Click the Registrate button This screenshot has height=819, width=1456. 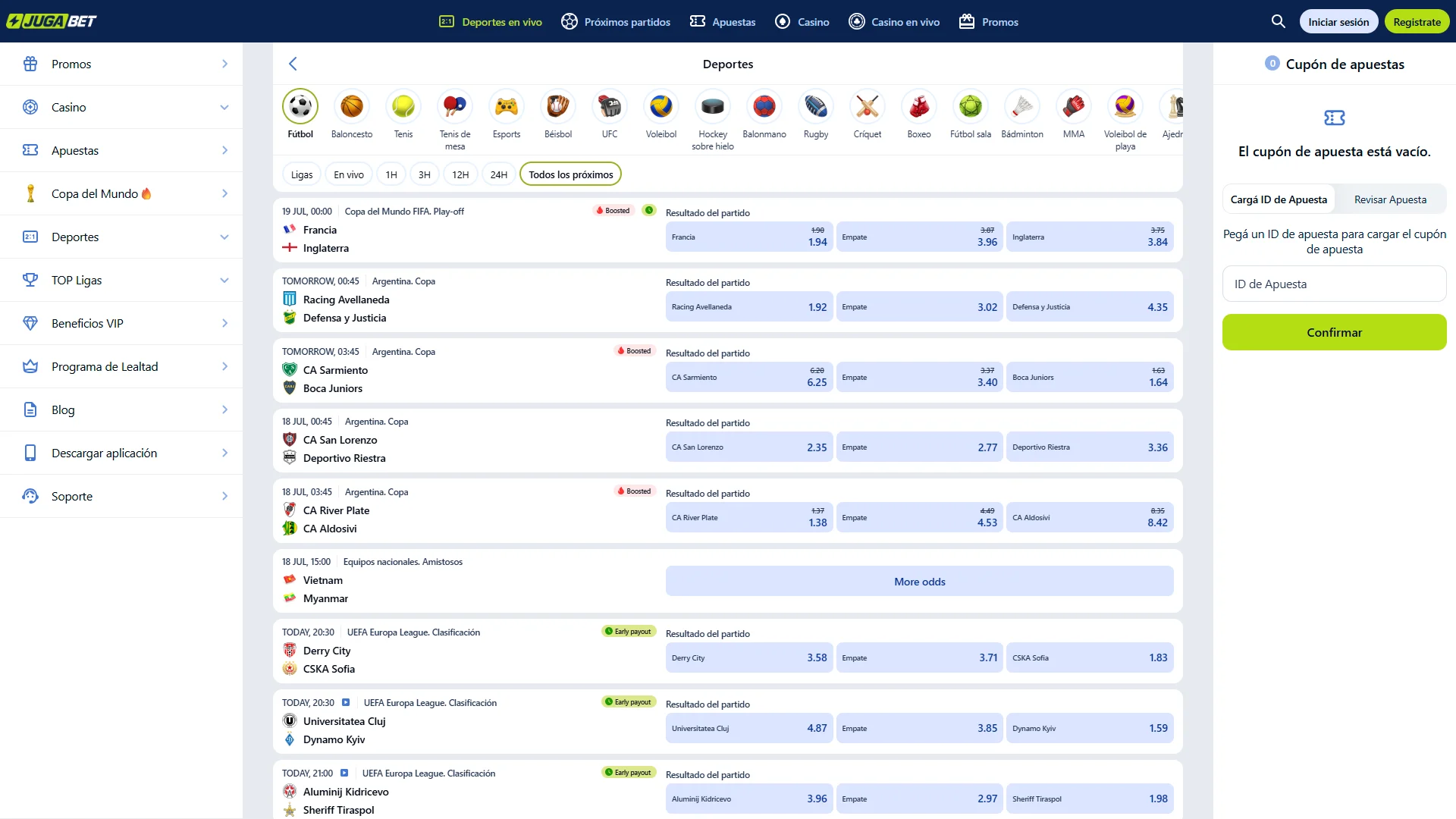[x=1417, y=22]
